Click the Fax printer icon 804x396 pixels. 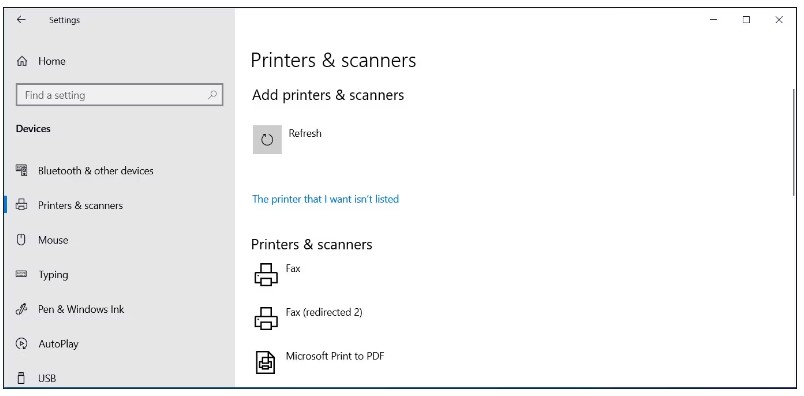tap(266, 274)
